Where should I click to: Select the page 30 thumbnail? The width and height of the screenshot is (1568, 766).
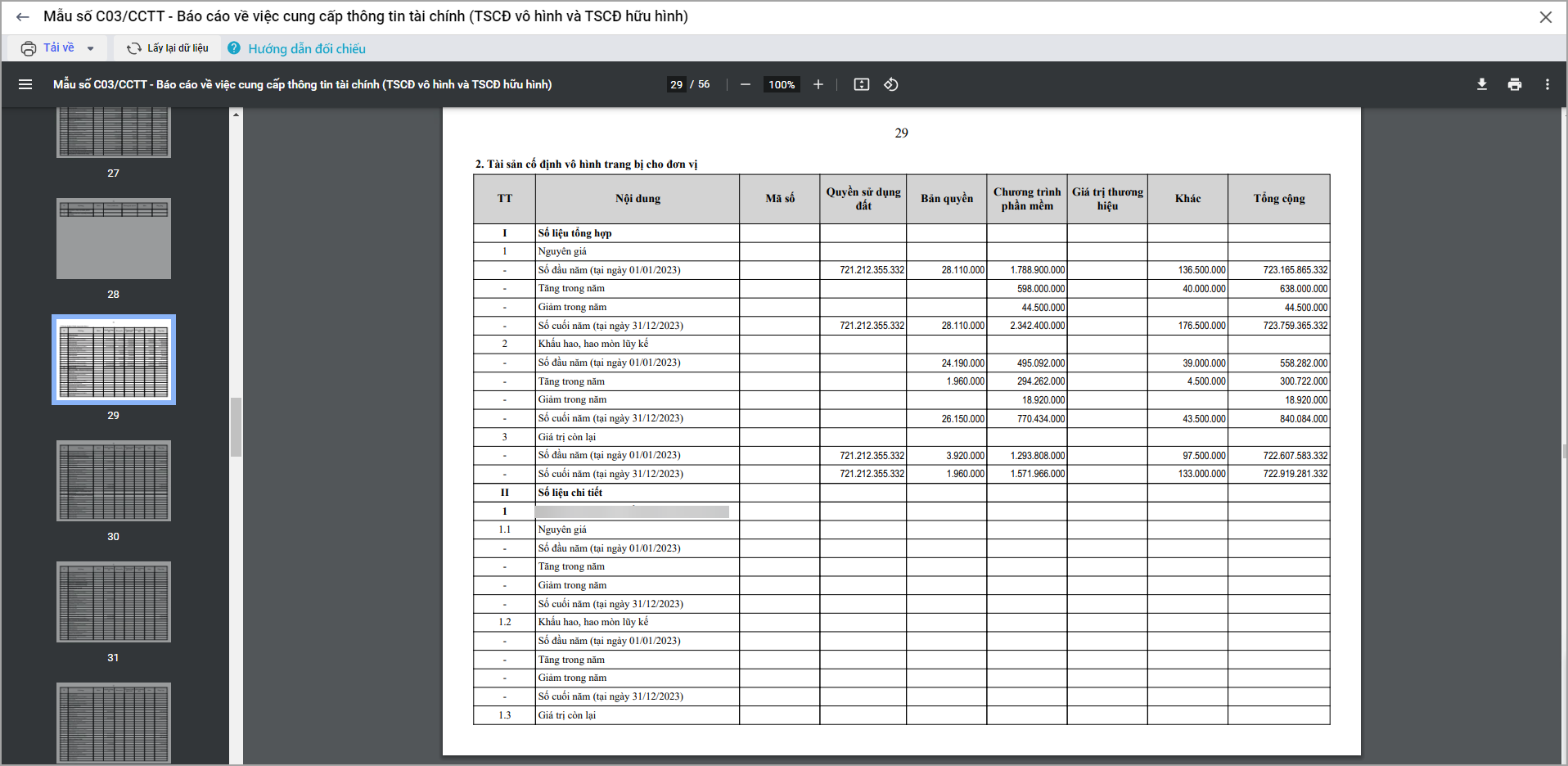coord(114,480)
